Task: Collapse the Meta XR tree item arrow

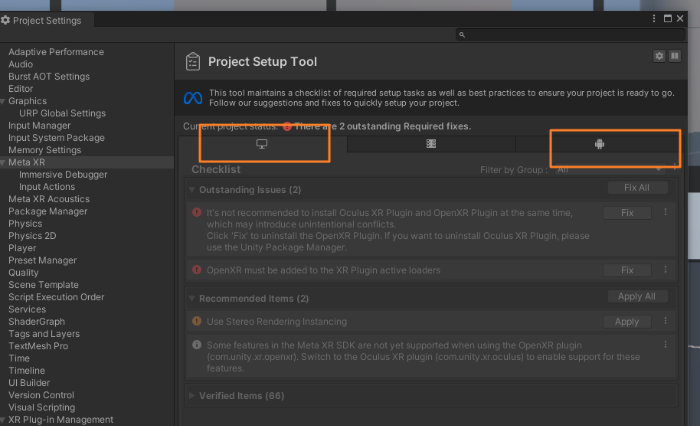Action: 3,163
